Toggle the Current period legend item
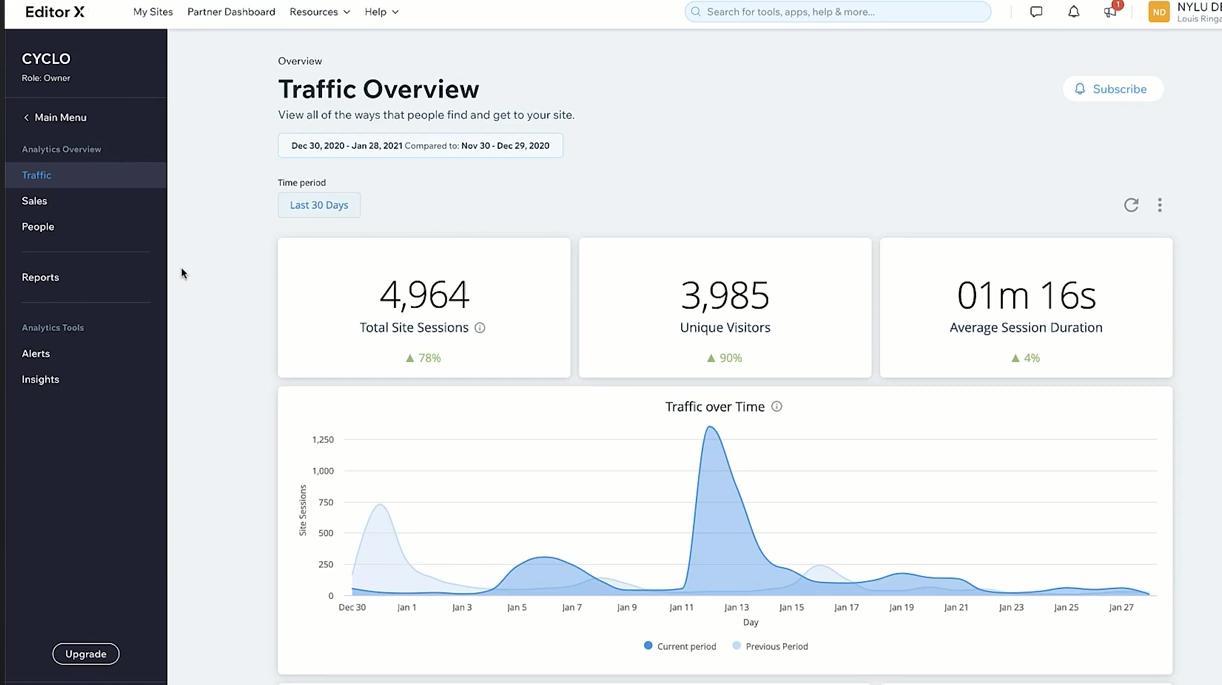Screen dimensions: 1222x685 coord(680,646)
